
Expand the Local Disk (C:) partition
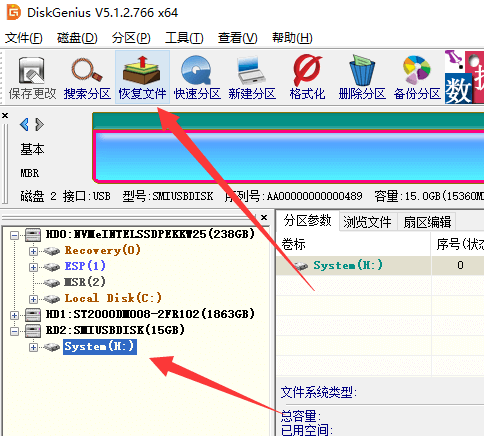click(x=33, y=299)
